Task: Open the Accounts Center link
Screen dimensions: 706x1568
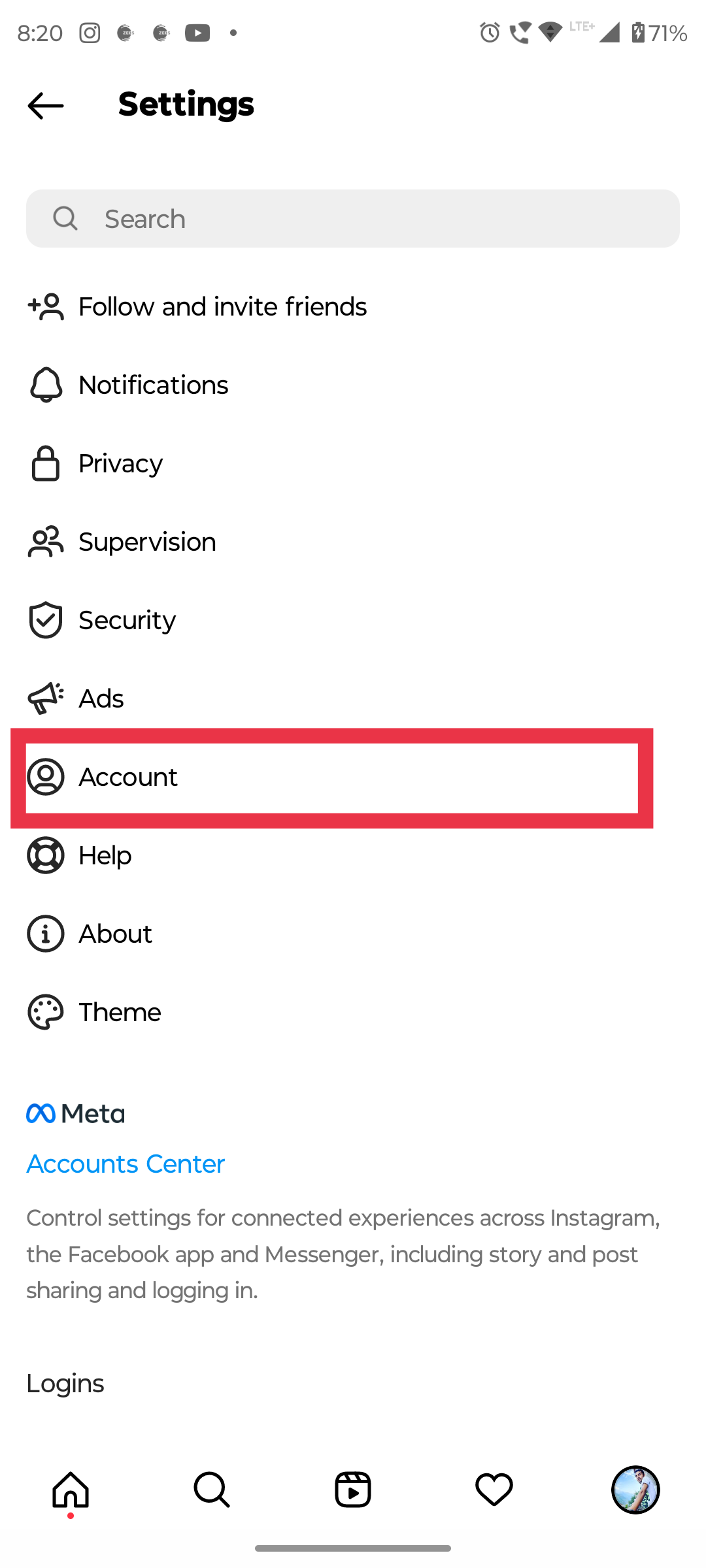Action: point(126,1164)
